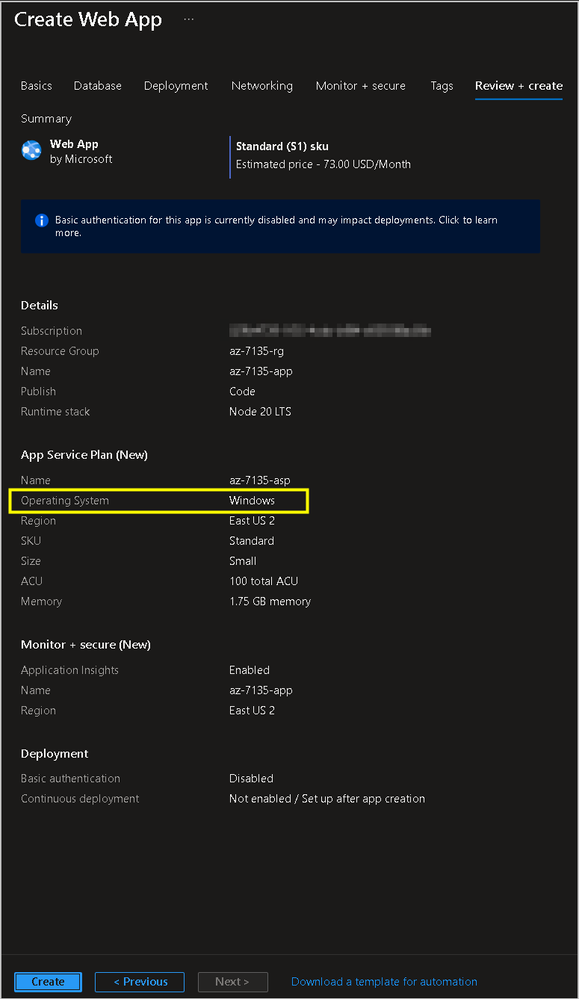
Task: Click the highlighted Windows operating system value
Action: click(x=252, y=501)
